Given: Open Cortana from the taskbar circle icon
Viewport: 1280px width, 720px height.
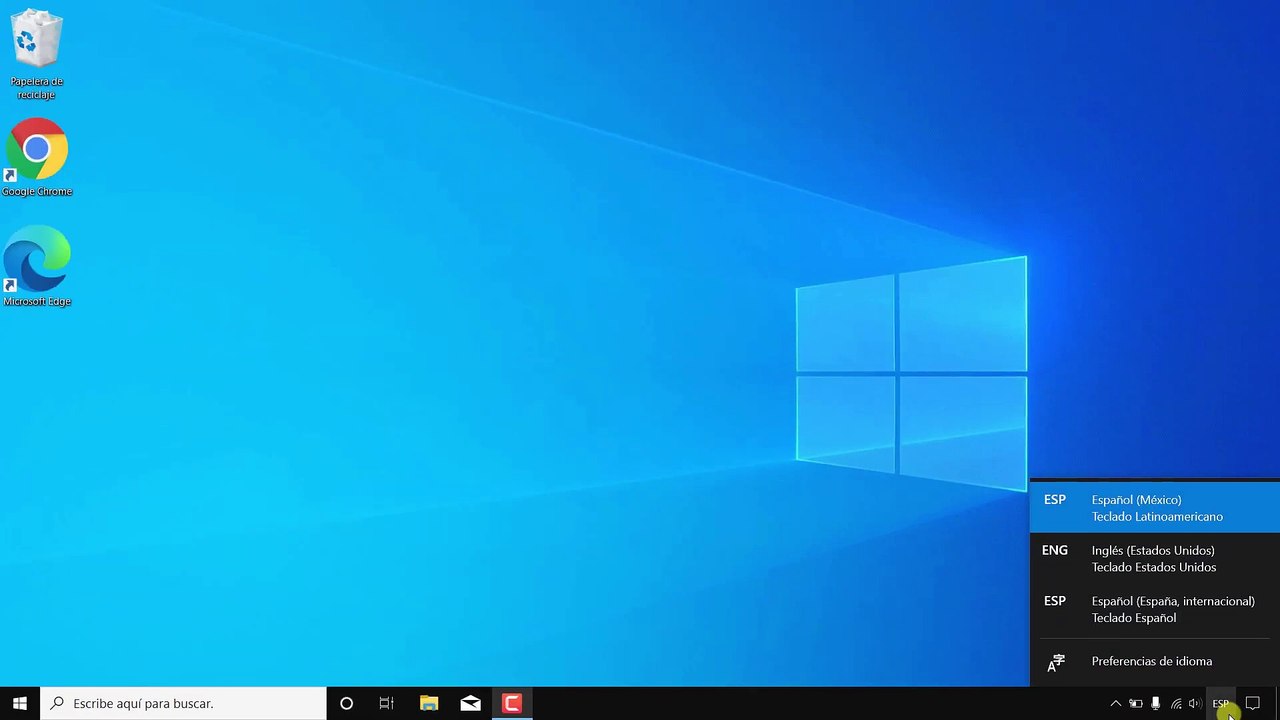Looking at the screenshot, I should click(x=346, y=703).
